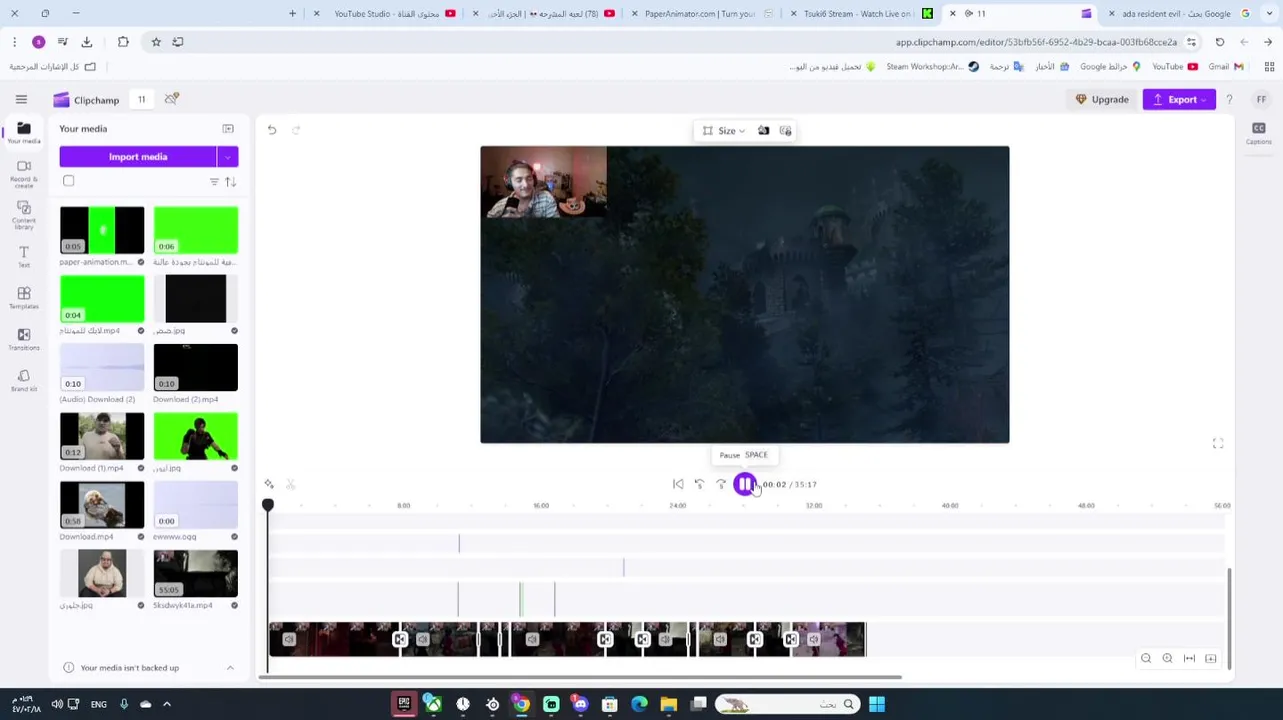This screenshot has width=1283, height=720.
Task: Skip forward five seconds
Action: coord(721,484)
